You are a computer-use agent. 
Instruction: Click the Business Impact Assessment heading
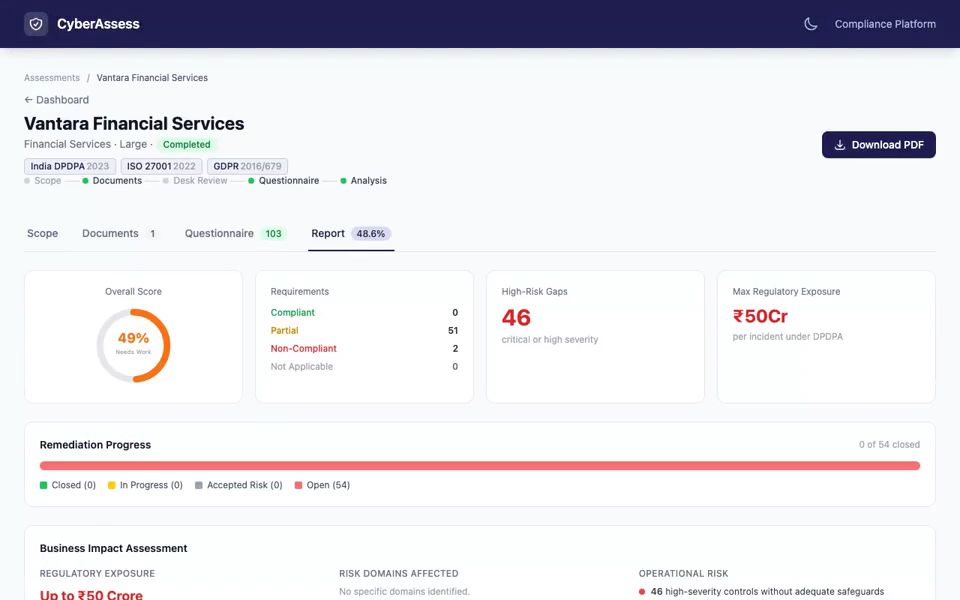point(113,548)
